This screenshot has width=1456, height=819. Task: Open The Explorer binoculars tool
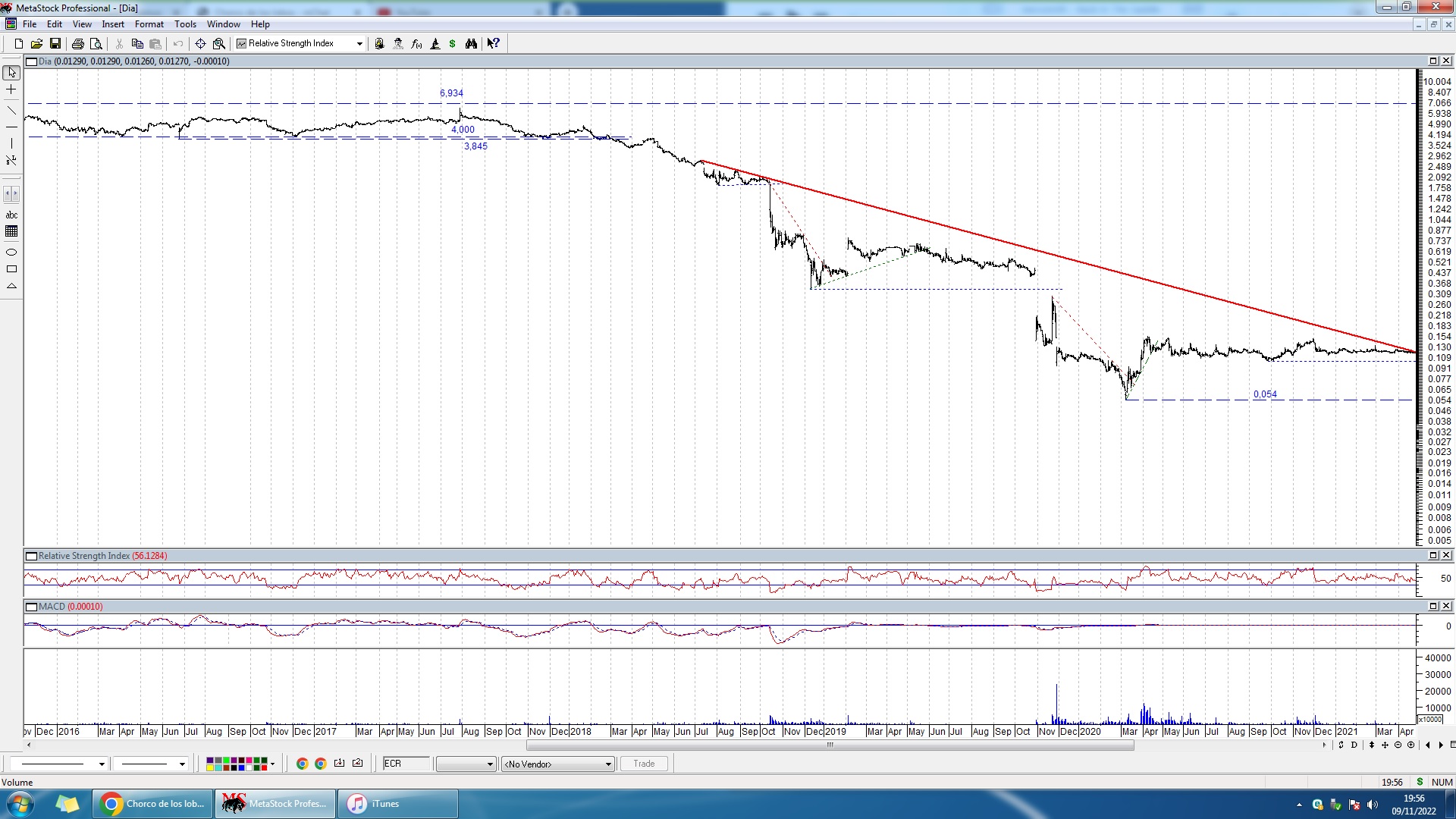[x=471, y=44]
